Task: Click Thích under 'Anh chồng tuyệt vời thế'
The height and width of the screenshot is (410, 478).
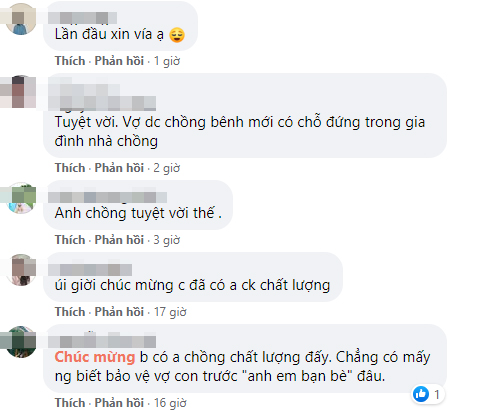Action: point(70,240)
